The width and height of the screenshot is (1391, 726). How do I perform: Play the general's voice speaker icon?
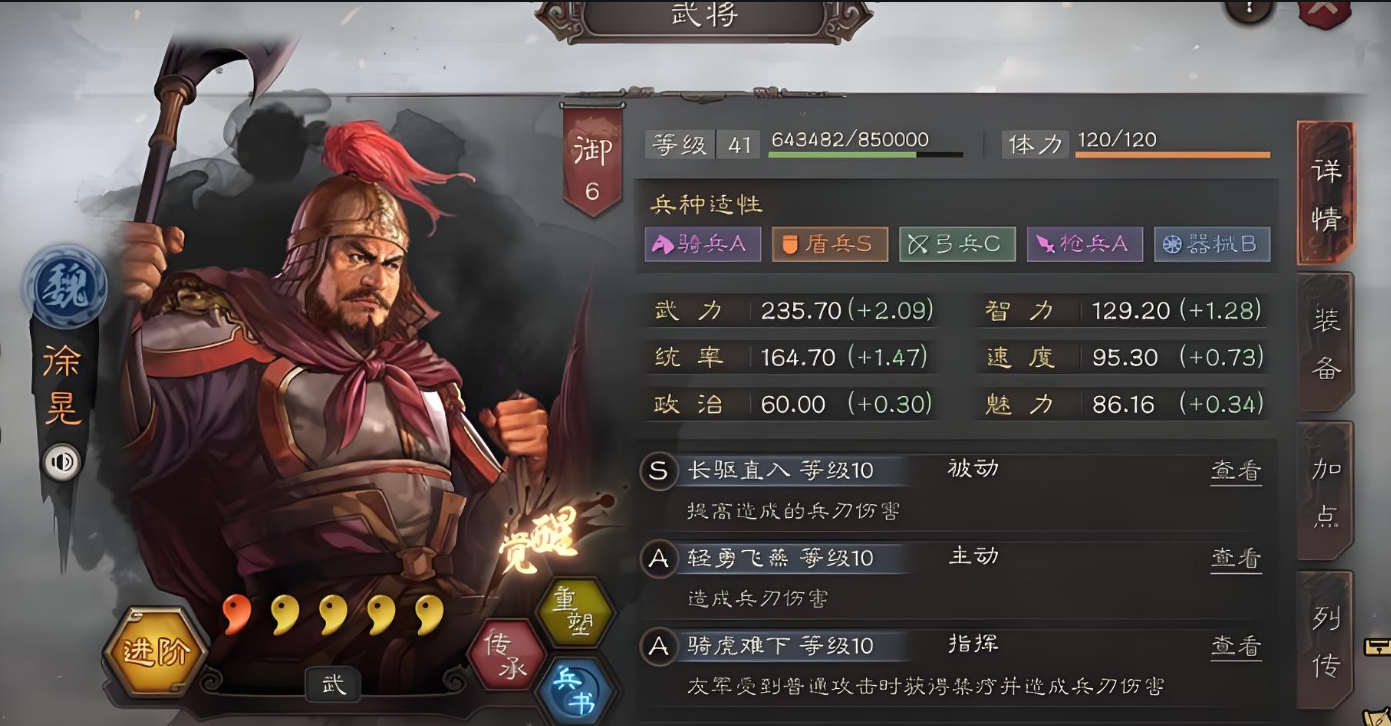62,461
